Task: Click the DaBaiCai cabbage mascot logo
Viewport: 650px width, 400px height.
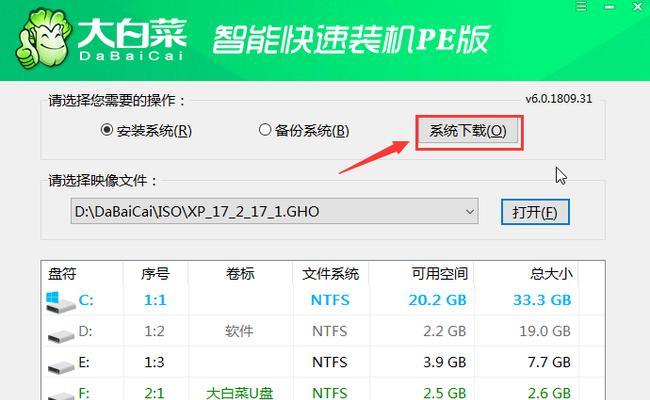Action: (x=44, y=39)
